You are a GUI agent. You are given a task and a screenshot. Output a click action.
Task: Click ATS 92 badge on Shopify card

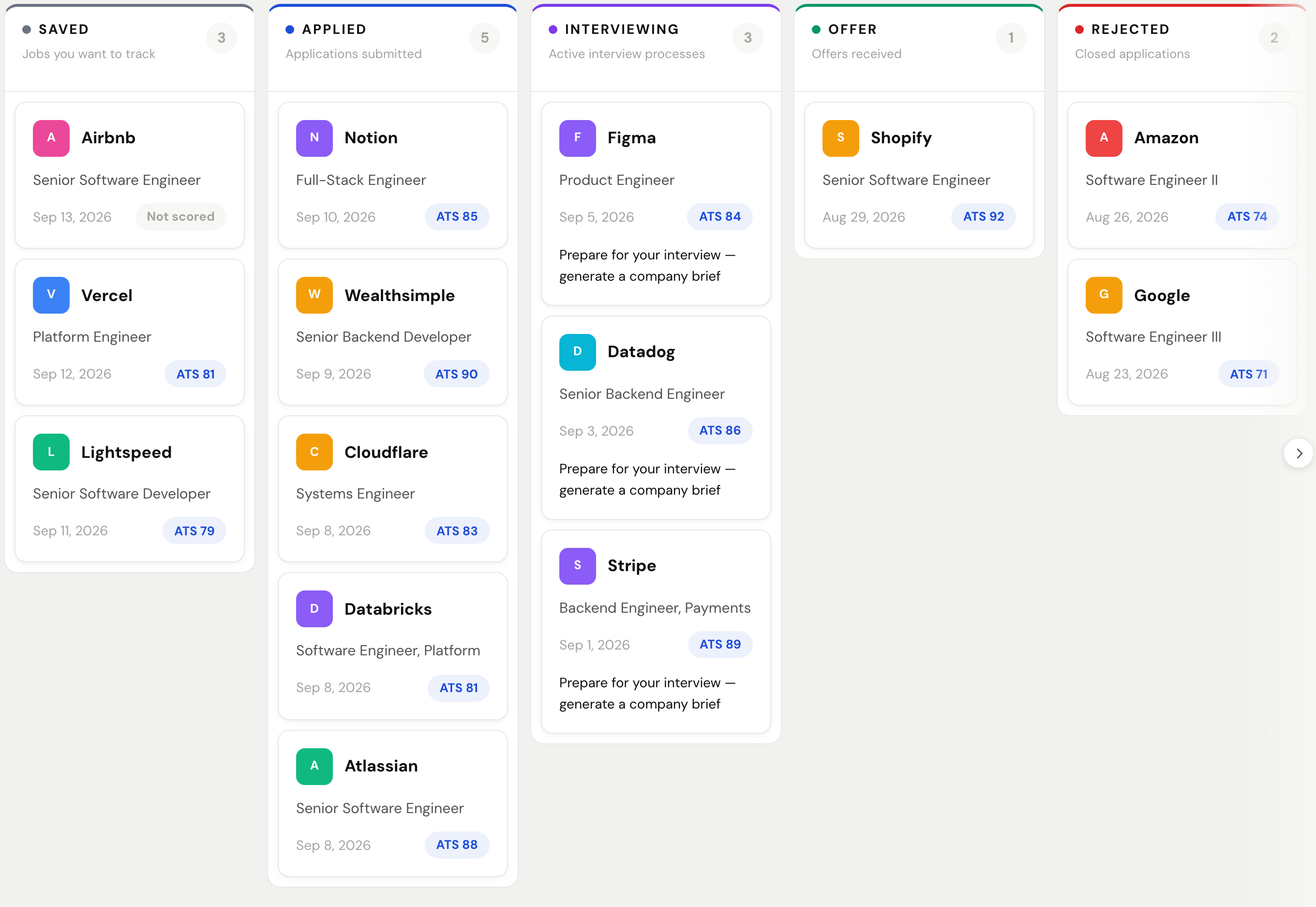tap(983, 216)
